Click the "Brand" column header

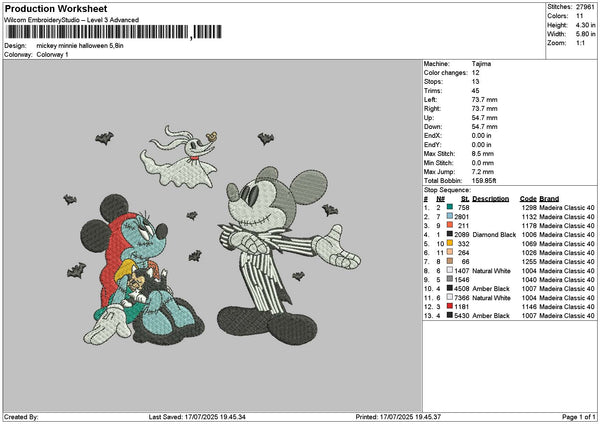(549, 199)
